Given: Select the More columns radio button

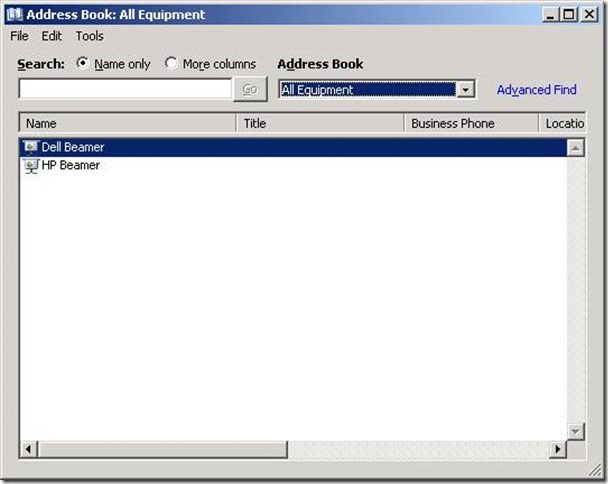Looking at the screenshot, I should click(171, 63).
